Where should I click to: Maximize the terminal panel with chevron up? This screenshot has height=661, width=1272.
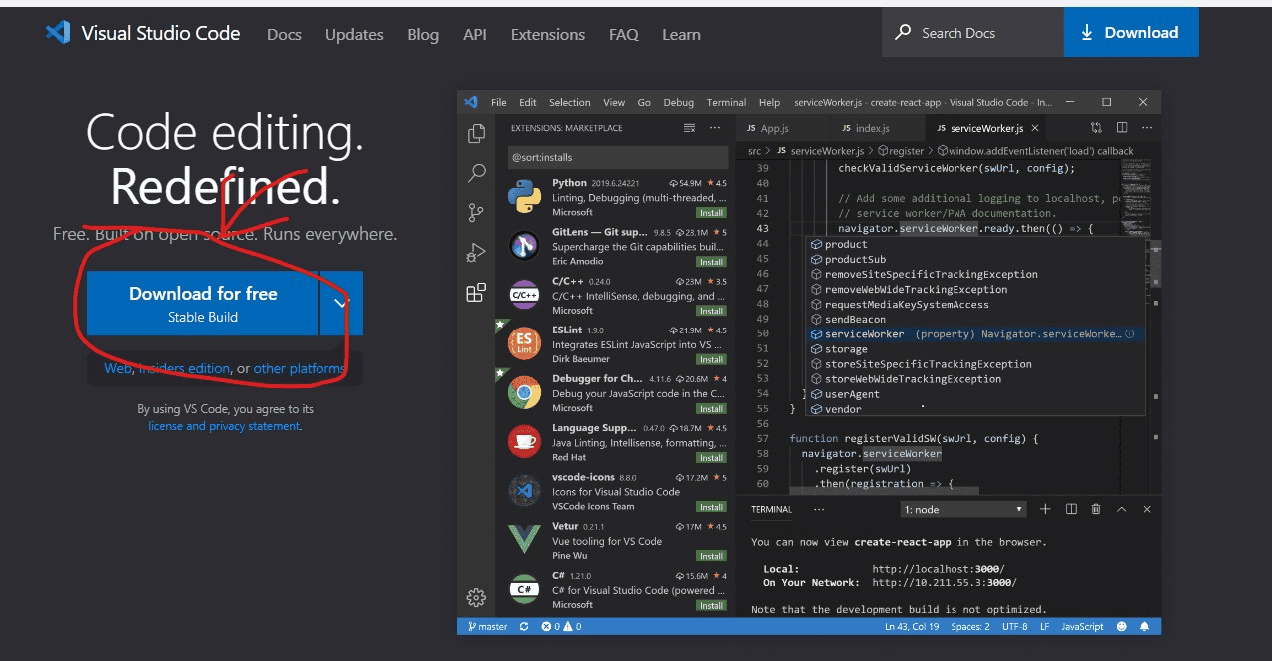(1121, 509)
